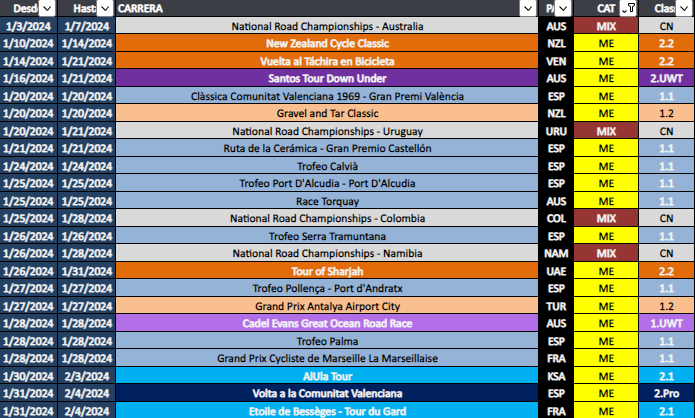This screenshot has height=418, width=695.
Task: Select the 1/31/2024 end date cell
Action: tap(86, 271)
